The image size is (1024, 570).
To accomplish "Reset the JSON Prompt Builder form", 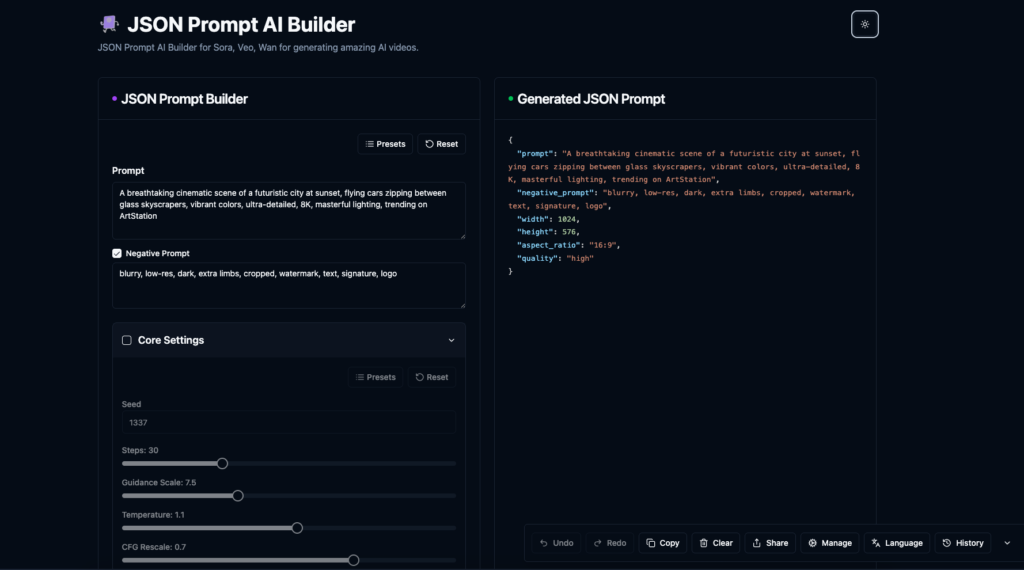I will [441, 144].
